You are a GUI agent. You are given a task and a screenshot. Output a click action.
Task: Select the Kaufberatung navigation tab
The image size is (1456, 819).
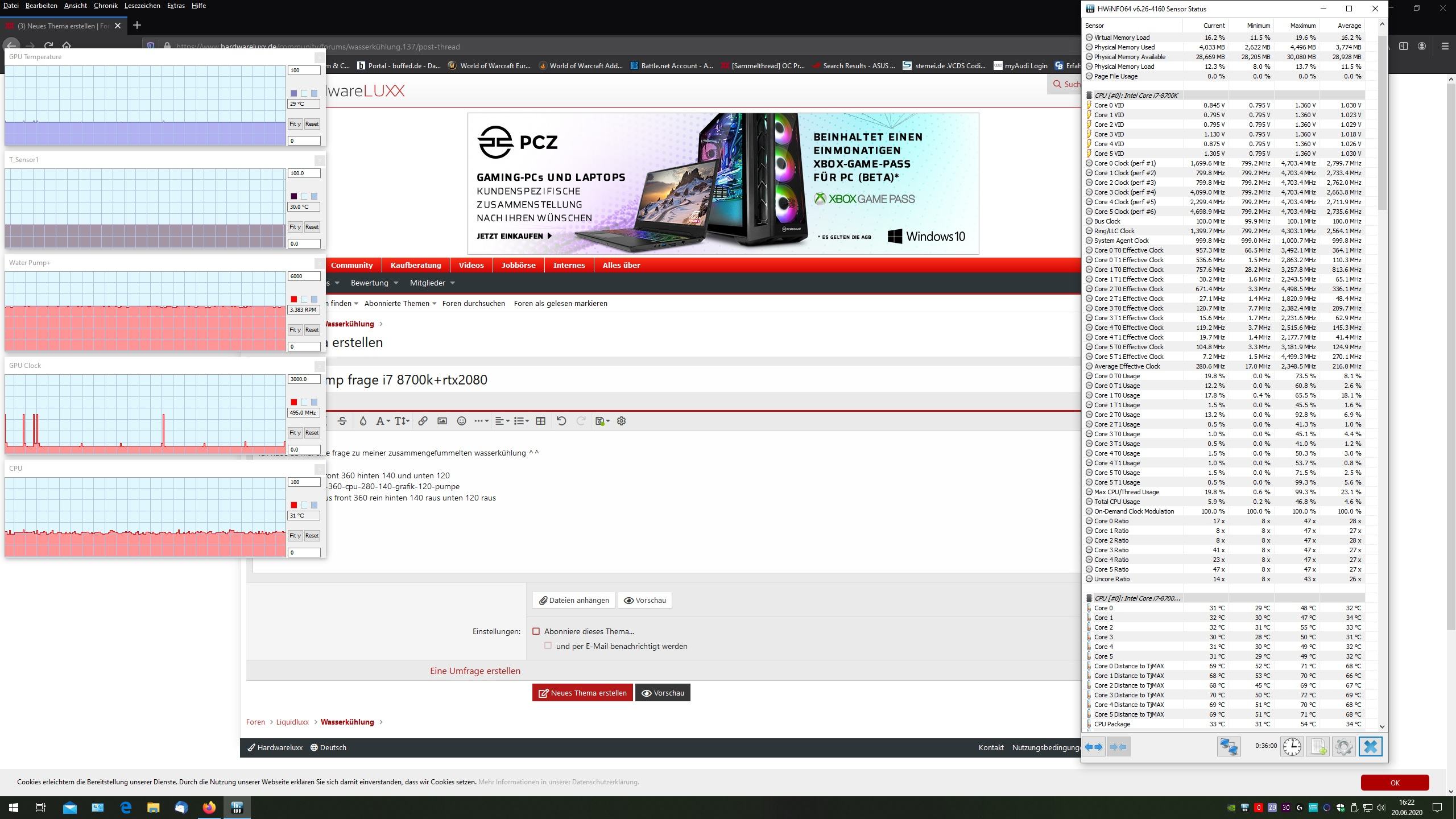click(x=416, y=265)
